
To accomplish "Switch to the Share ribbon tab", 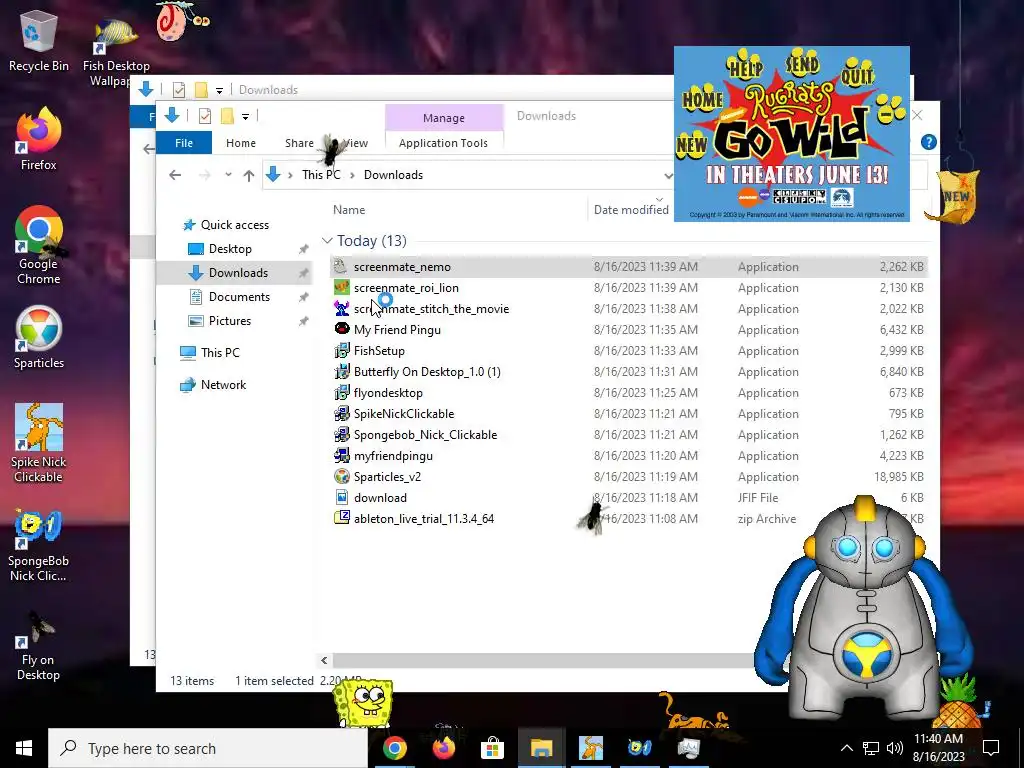I will coord(299,143).
